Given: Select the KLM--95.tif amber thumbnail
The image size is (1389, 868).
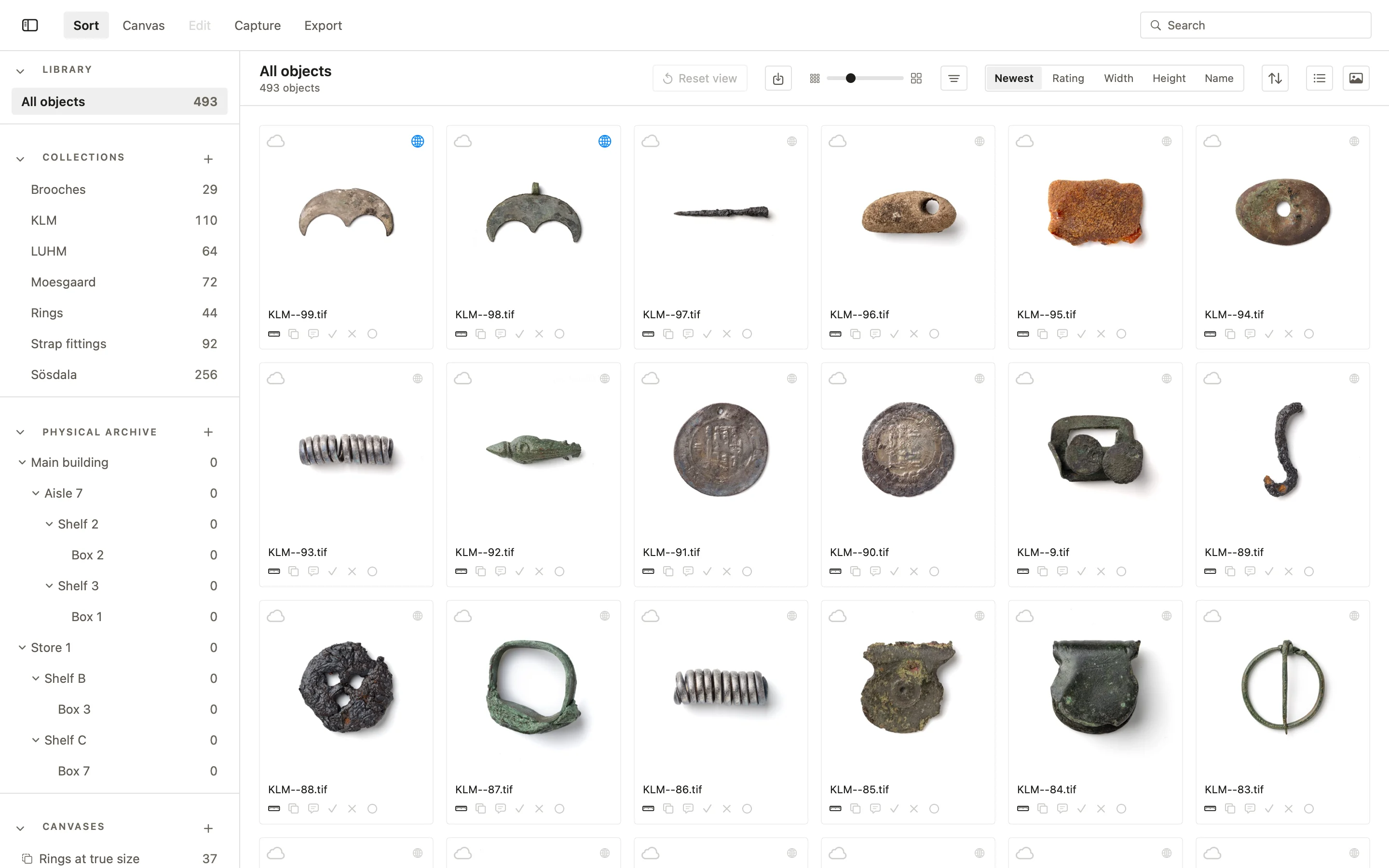Looking at the screenshot, I should coord(1095,212).
